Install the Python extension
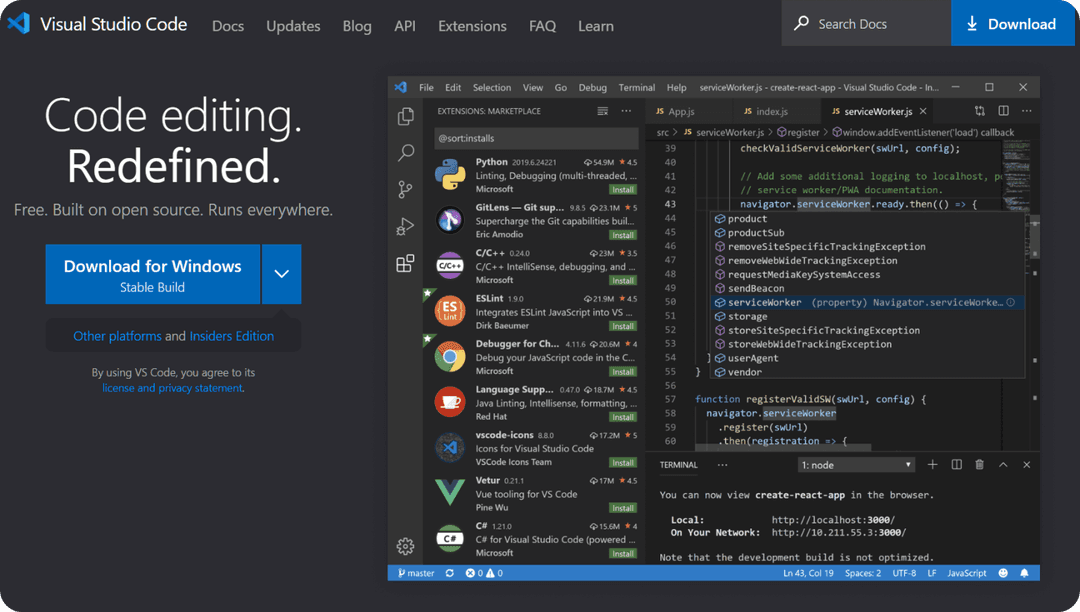The width and height of the screenshot is (1080, 612). tap(623, 189)
